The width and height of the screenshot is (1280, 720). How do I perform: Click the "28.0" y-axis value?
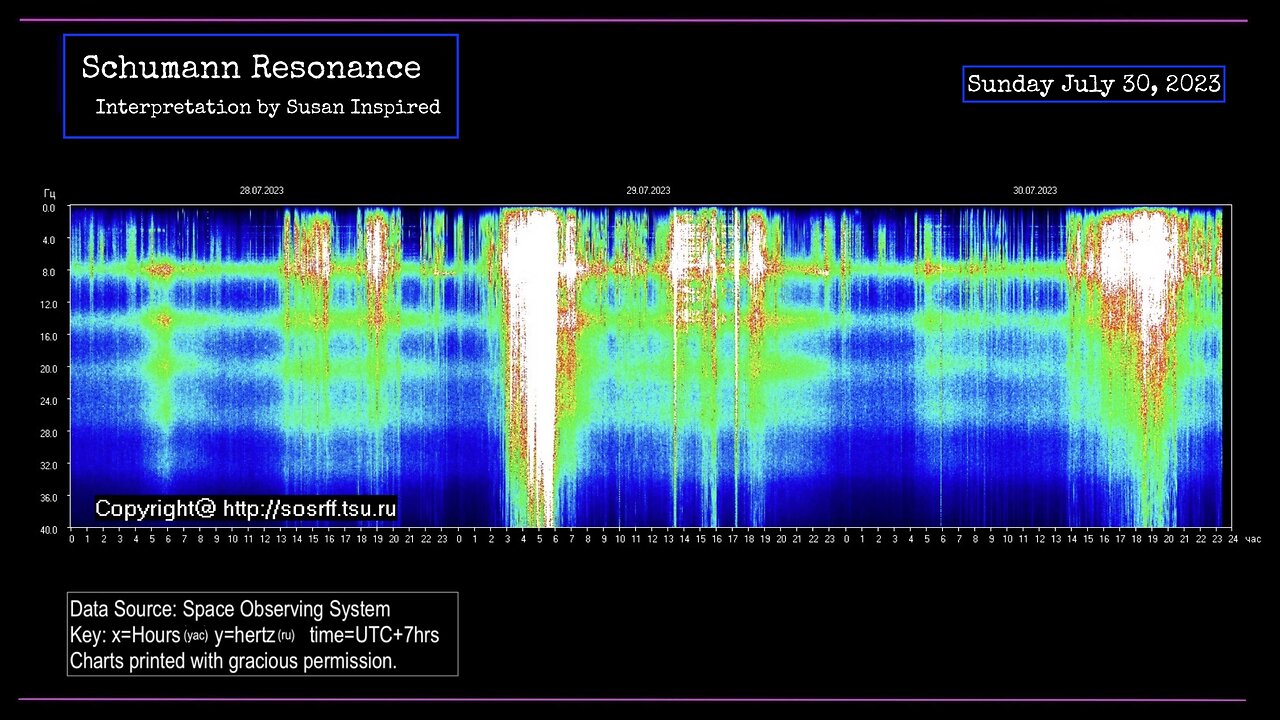coord(49,433)
